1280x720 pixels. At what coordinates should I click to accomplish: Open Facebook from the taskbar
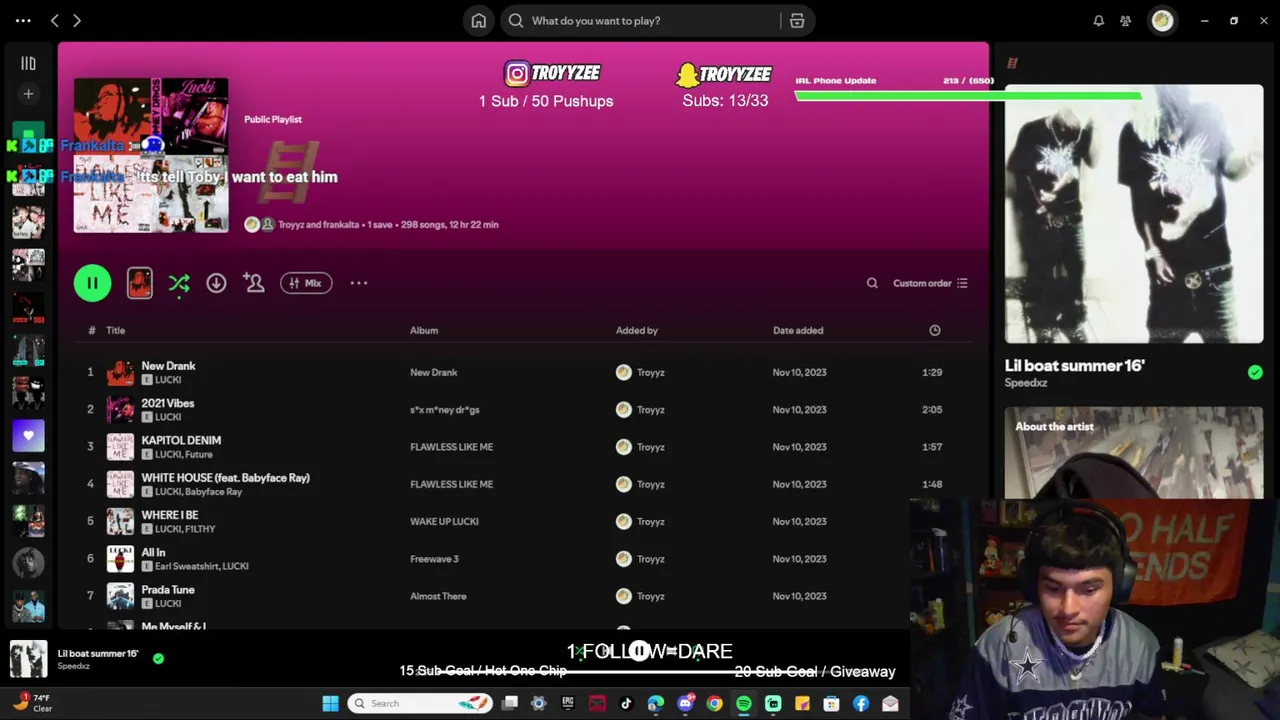860,703
